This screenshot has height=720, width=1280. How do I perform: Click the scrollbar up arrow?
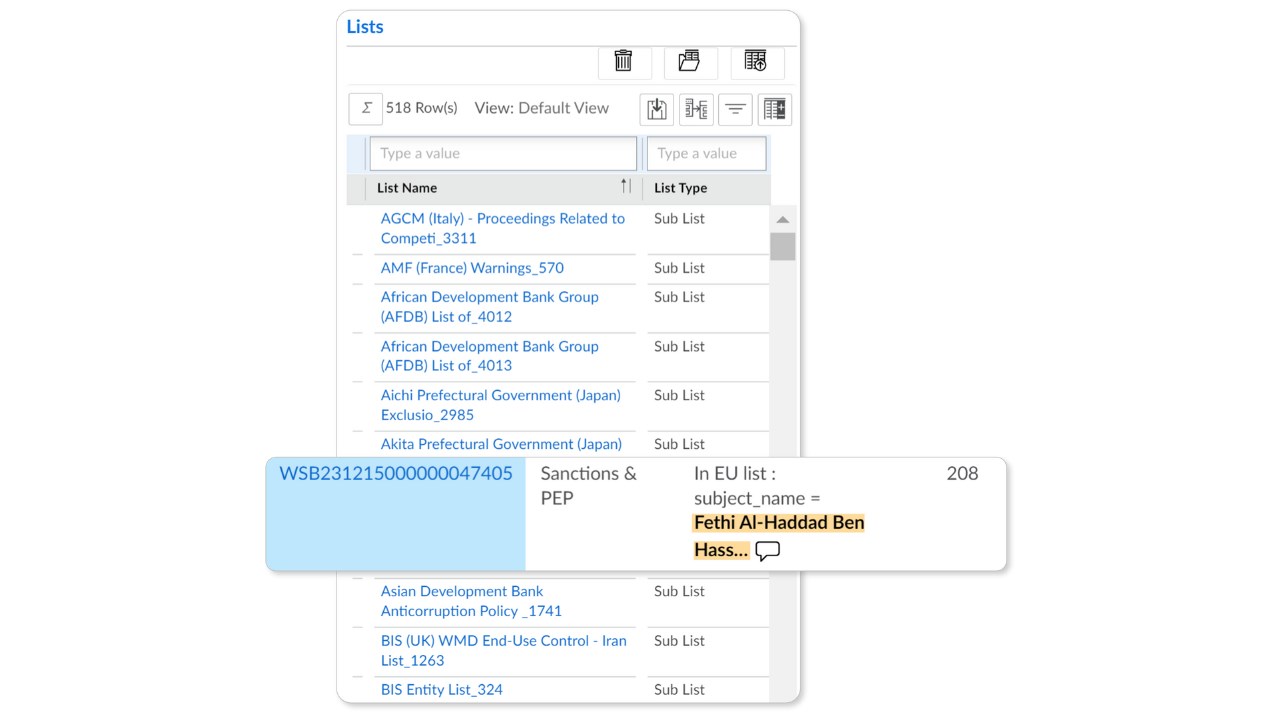click(x=783, y=220)
